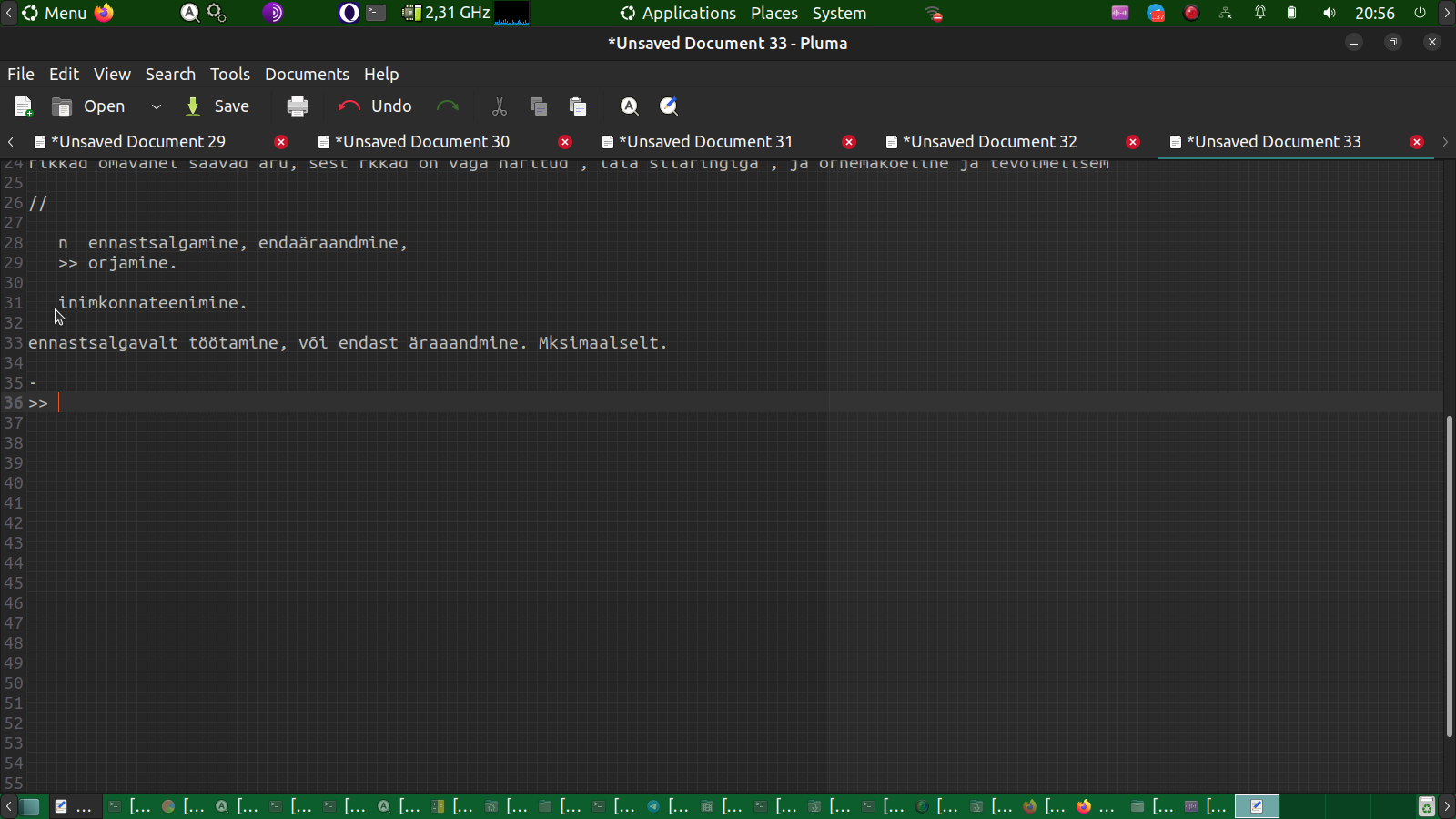Open the Documents menu
The image size is (1456, 819).
(x=307, y=74)
